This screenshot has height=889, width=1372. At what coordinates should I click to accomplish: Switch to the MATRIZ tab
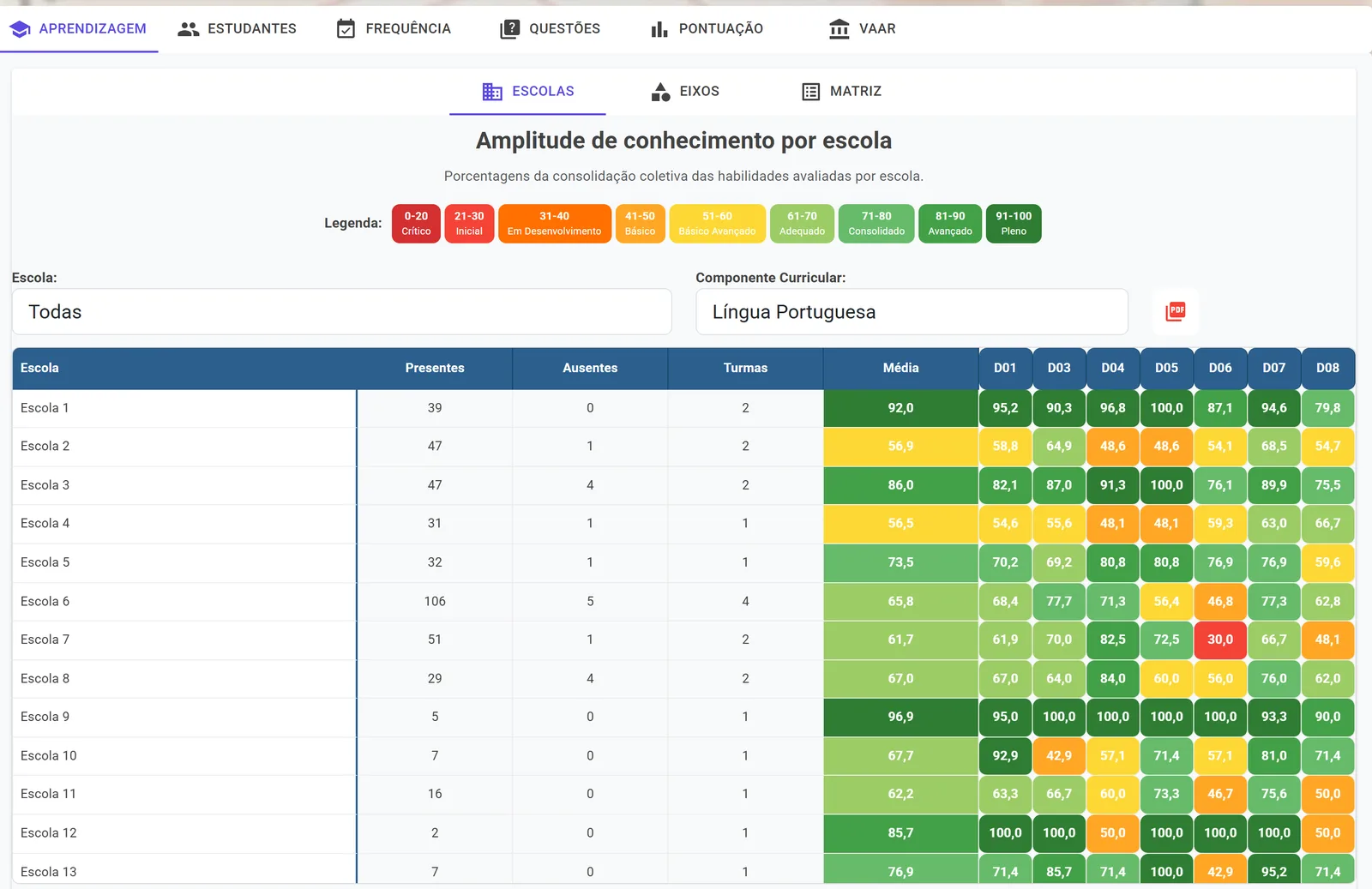pos(841,92)
